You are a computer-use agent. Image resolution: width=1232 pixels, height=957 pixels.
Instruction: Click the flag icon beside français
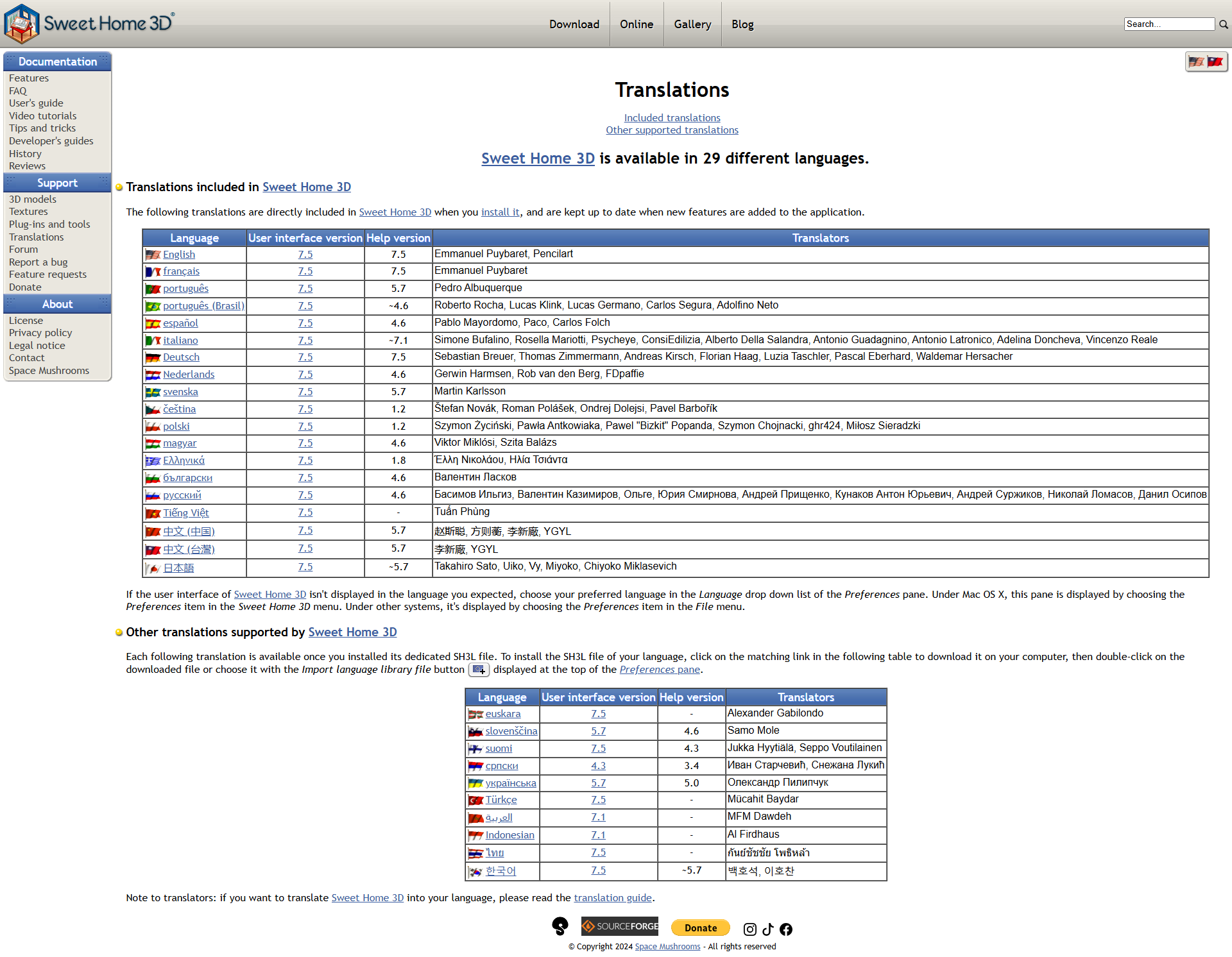point(153,272)
